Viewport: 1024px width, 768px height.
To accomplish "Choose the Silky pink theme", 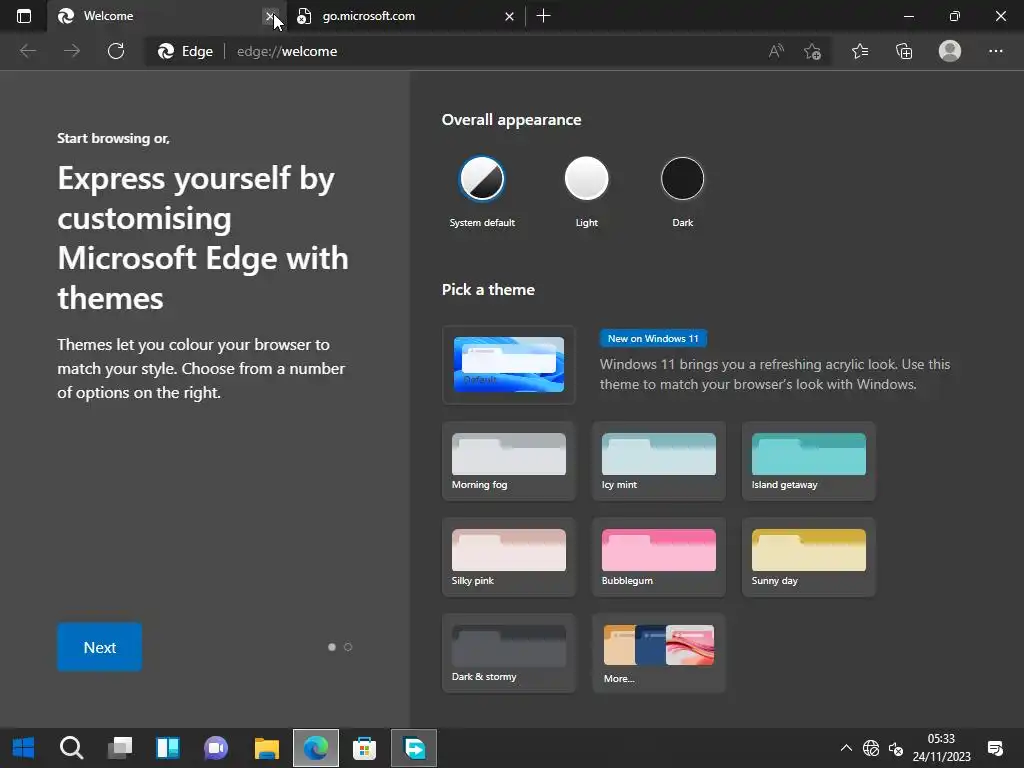I will point(509,557).
